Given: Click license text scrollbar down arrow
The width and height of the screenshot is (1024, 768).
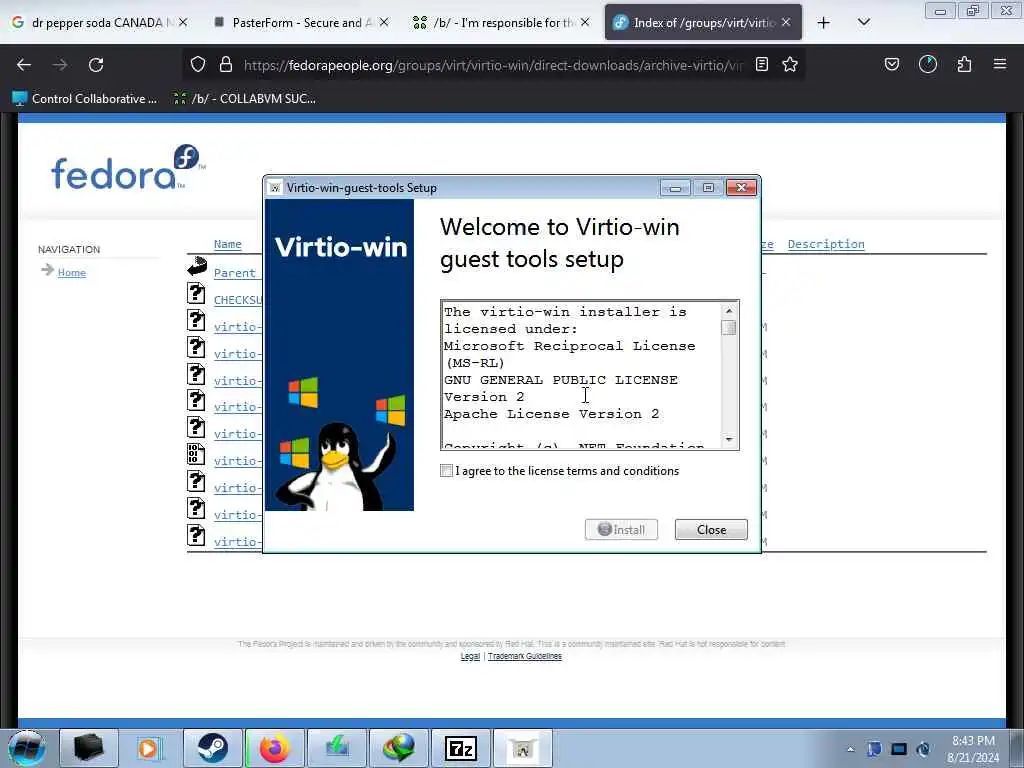Looking at the screenshot, I should (729, 440).
